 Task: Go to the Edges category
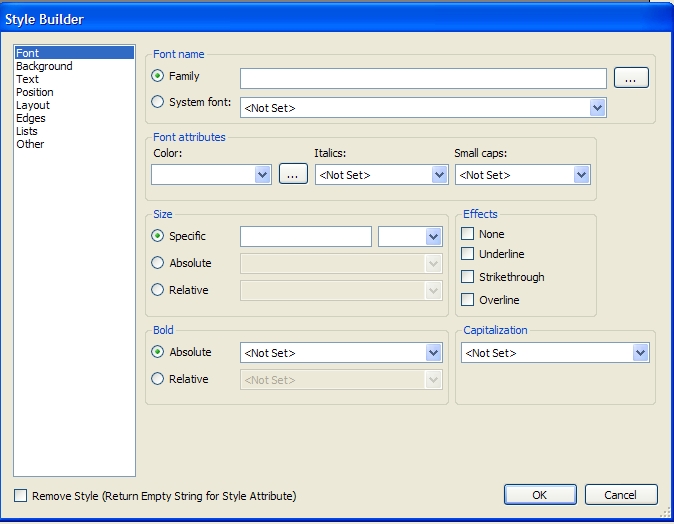pyautogui.click(x=31, y=118)
